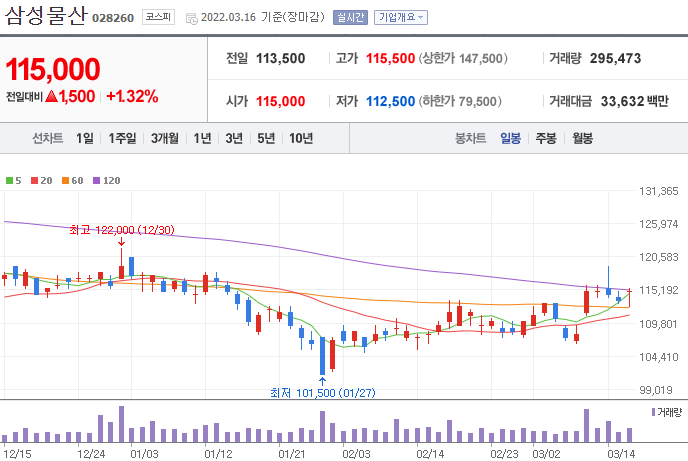
Task: Click the red 20-day moving average swatch
Action: point(35,181)
